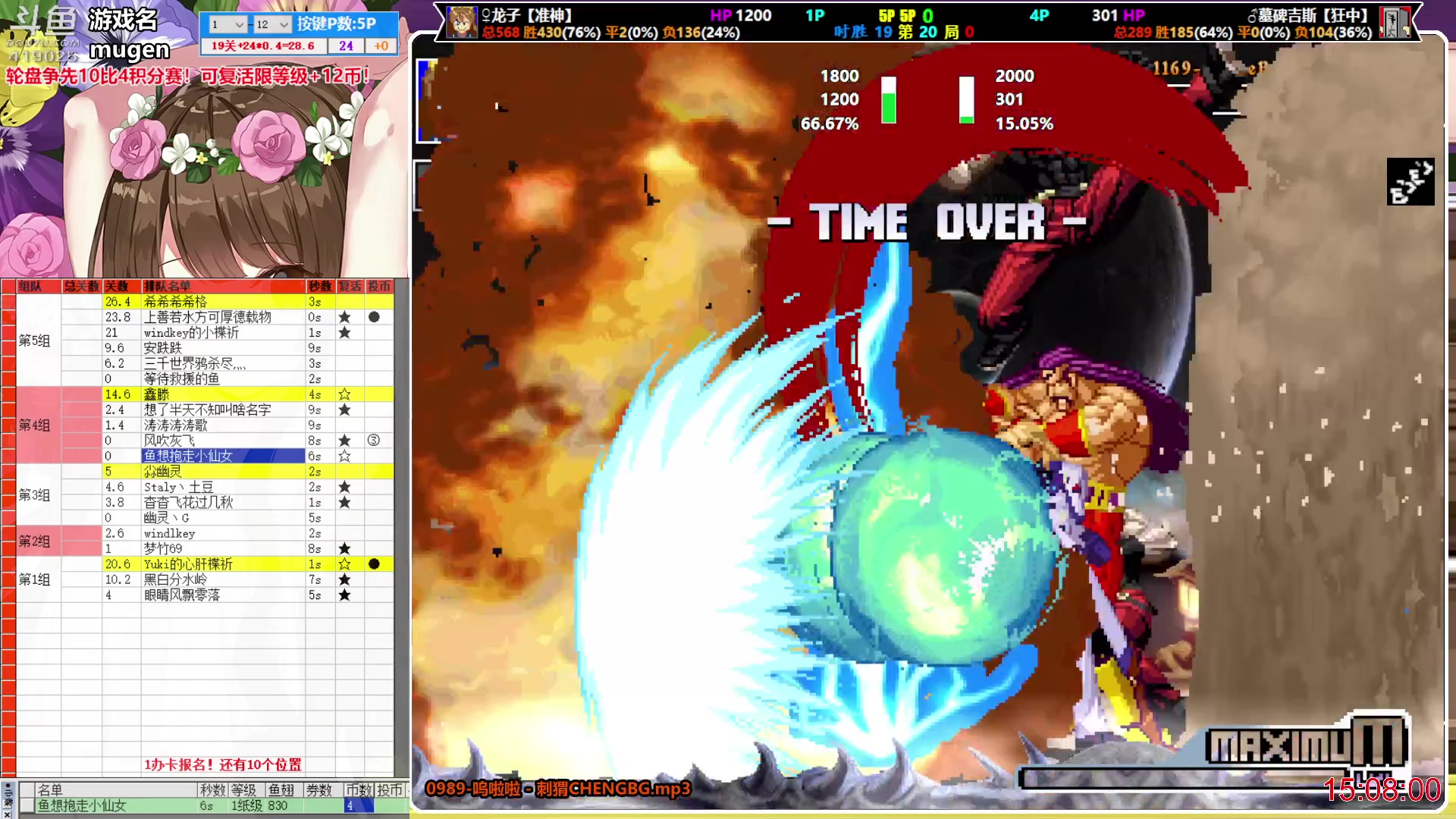Click the black coin dot for 上善若水方可厚德载物
Screen dimensions: 1456x819
click(x=374, y=317)
